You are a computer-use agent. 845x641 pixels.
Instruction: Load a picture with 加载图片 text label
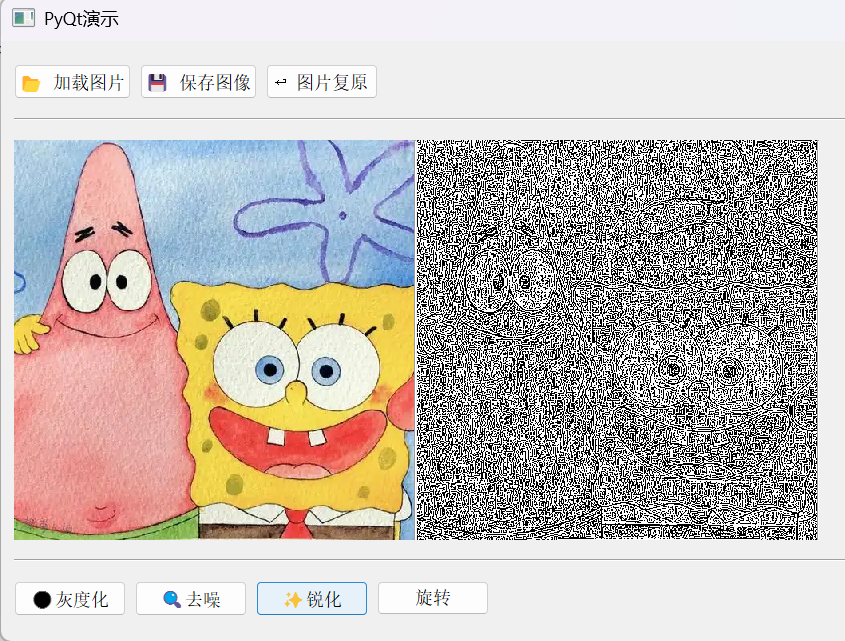tap(89, 82)
